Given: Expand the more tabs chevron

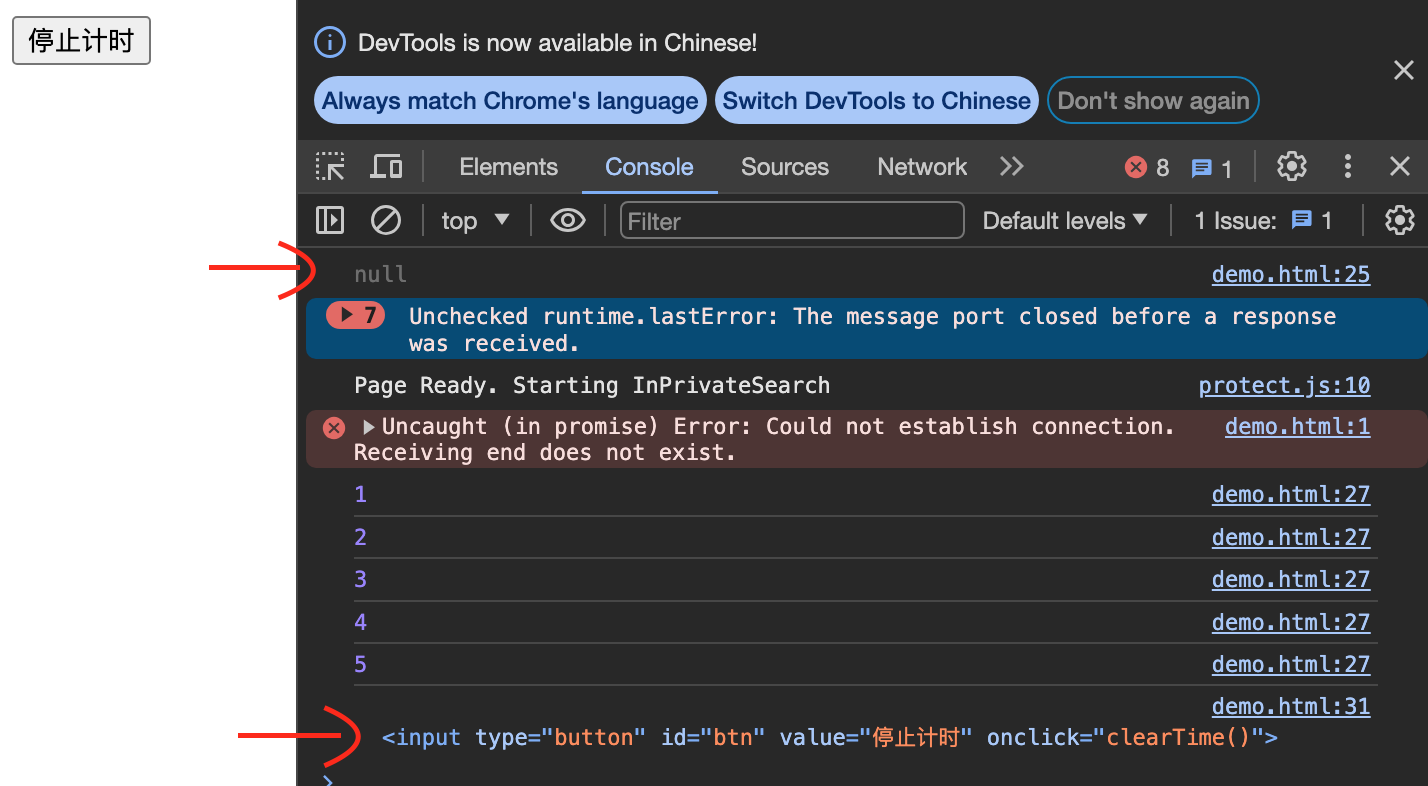Looking at the screenshot, I should [1012, 167].
